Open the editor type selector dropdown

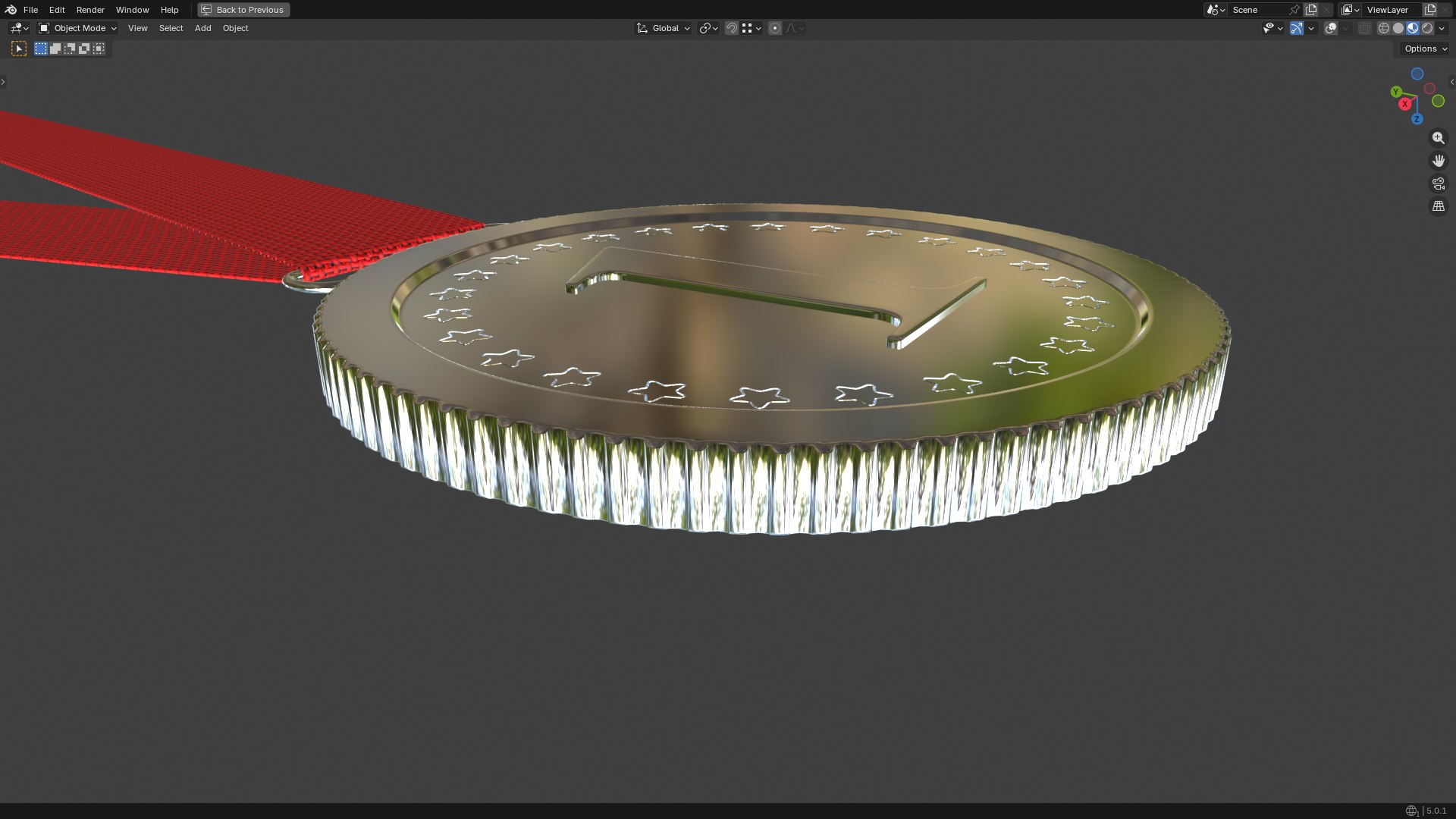coord(19,28)
